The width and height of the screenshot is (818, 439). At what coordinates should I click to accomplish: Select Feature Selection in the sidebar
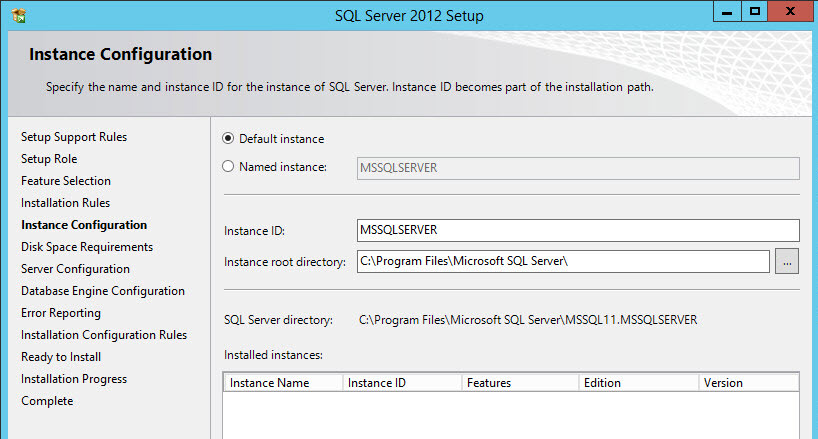click(66, 181)
